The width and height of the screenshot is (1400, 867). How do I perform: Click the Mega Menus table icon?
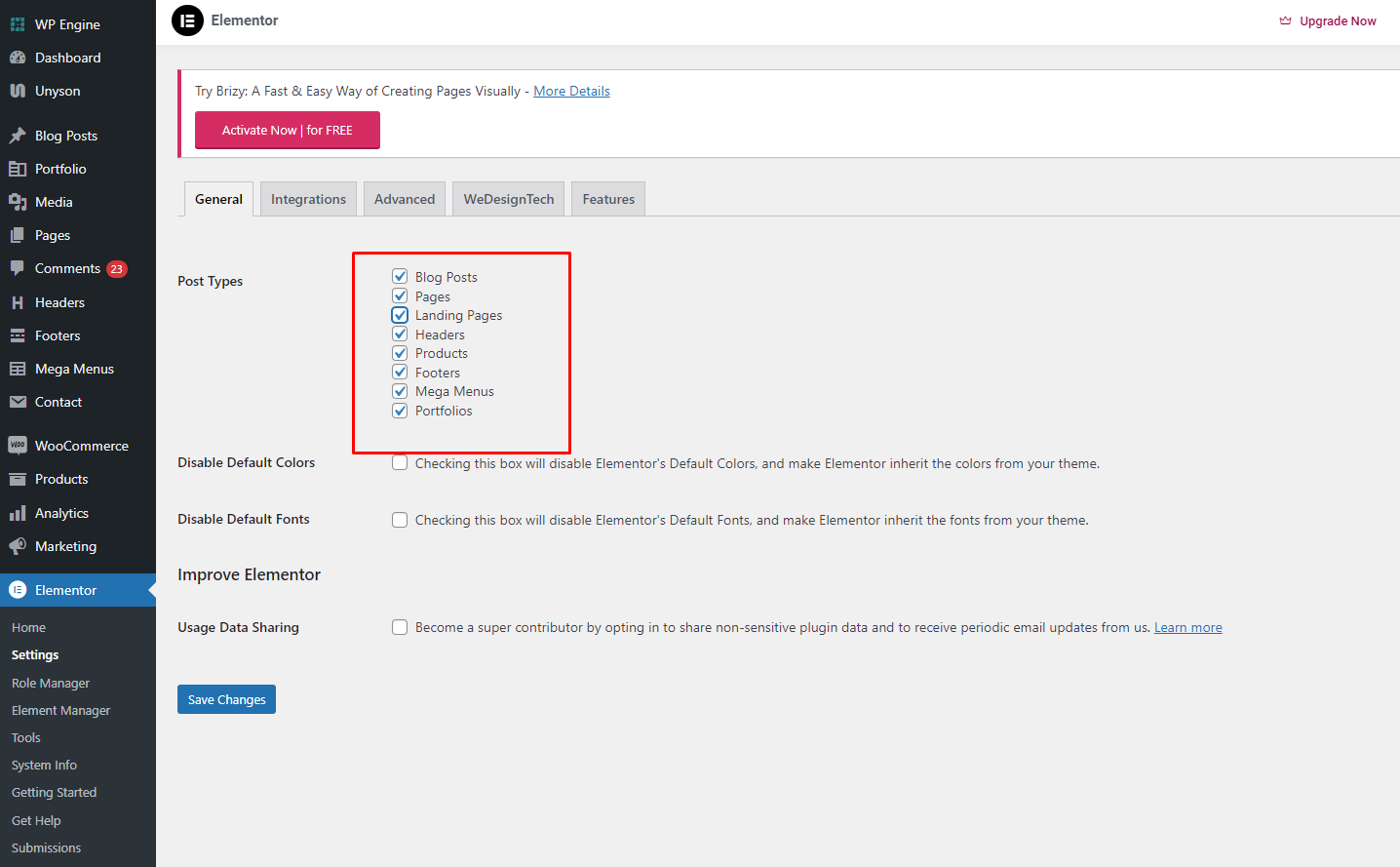coord(18,369)
